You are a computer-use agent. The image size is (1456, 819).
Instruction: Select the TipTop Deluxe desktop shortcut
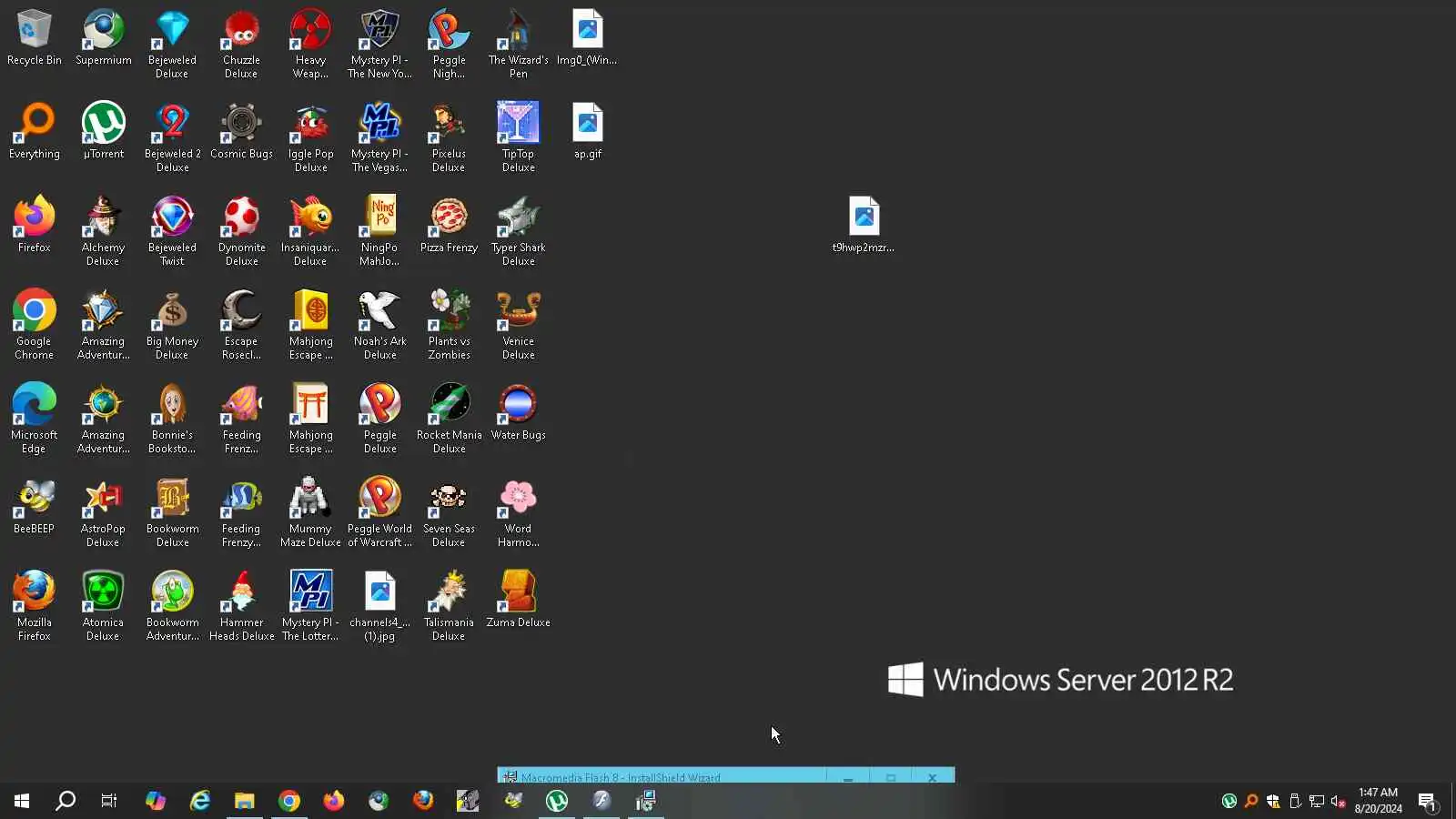518,137
